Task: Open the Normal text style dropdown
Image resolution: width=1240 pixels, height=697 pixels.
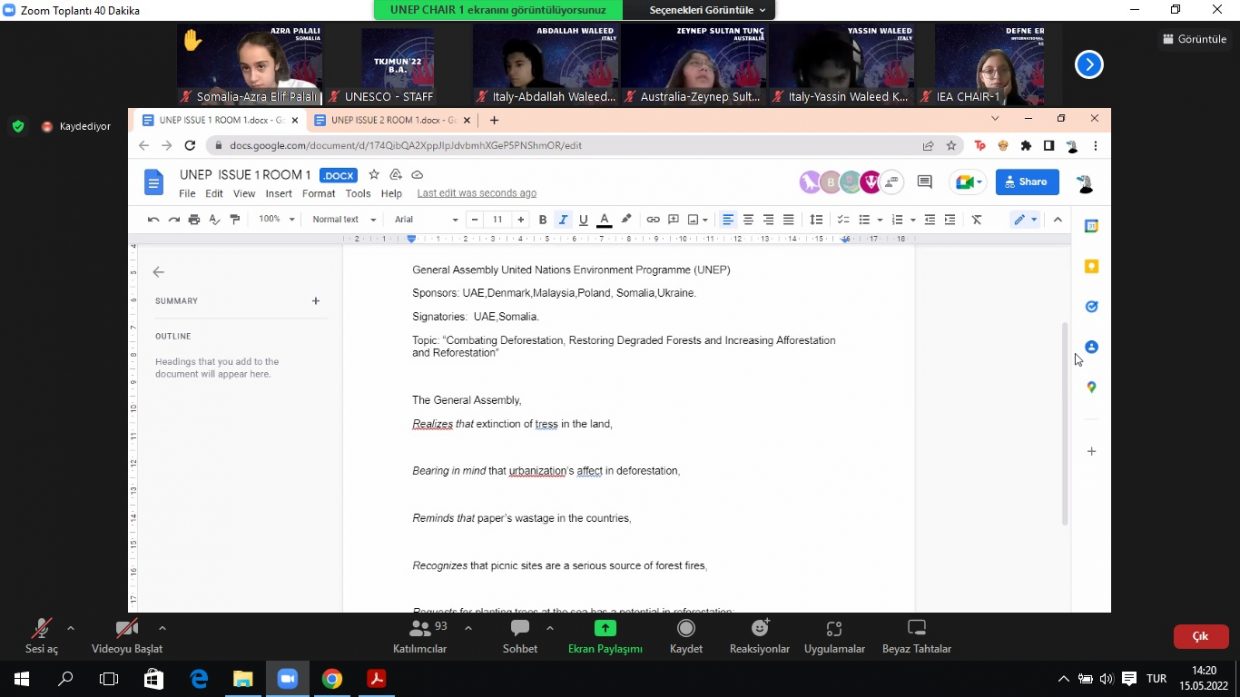Action: pyautogui.click(x=344, y=220)
